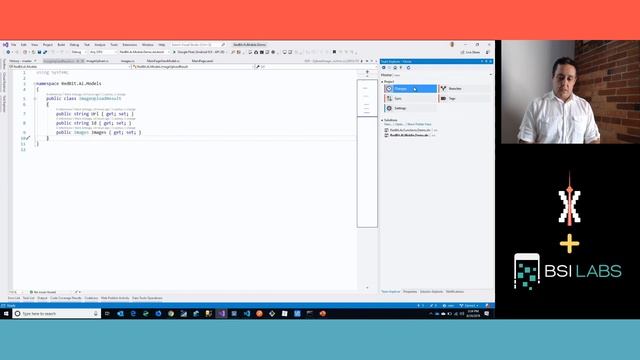Click the bookmark toolbar icon

tap(334, 52)
